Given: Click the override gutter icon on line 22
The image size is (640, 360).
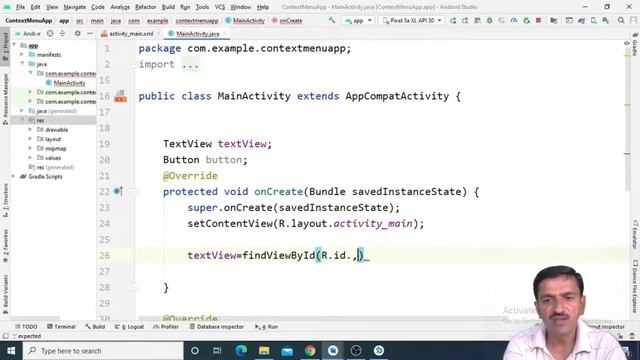Looking at the screenshot, I should 118,191.
